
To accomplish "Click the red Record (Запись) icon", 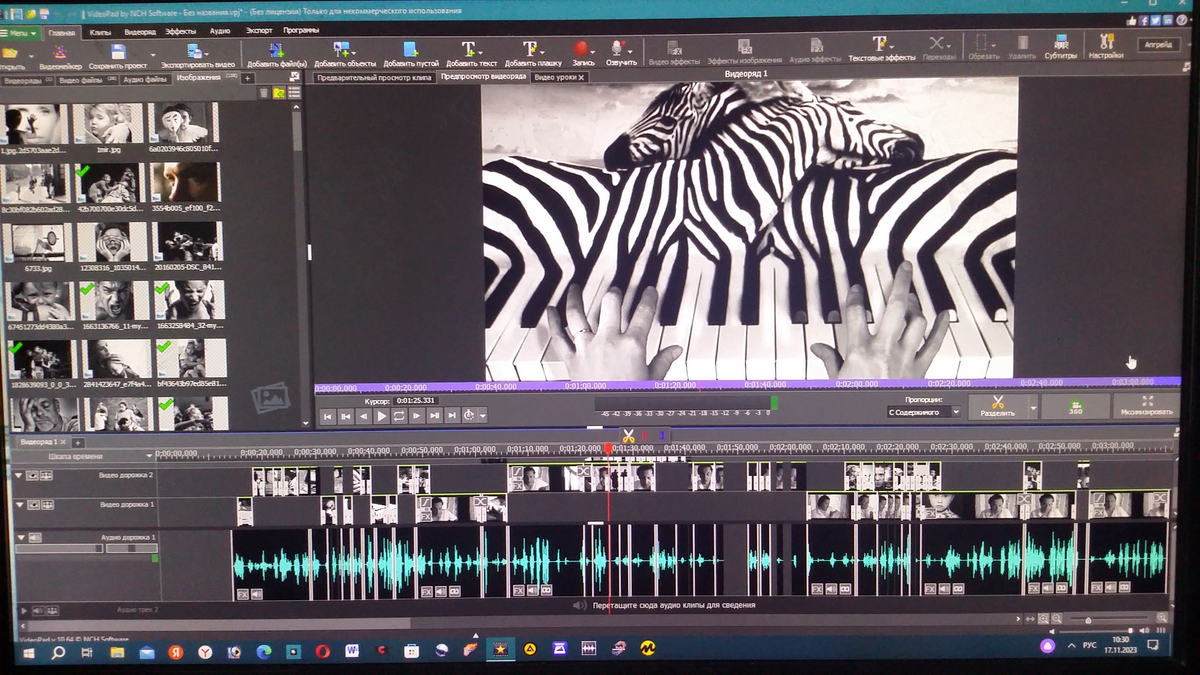I will point(581,49).
